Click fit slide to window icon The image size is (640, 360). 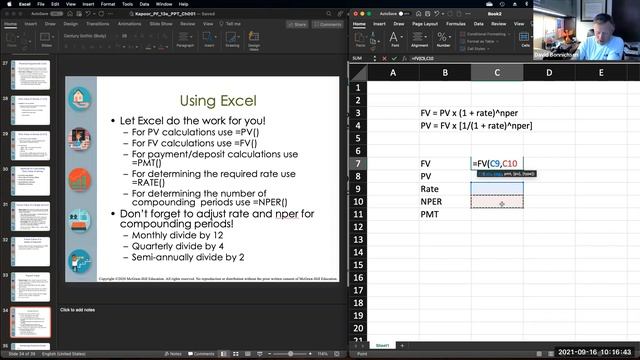pyautogui.click(x=337, y=354)
